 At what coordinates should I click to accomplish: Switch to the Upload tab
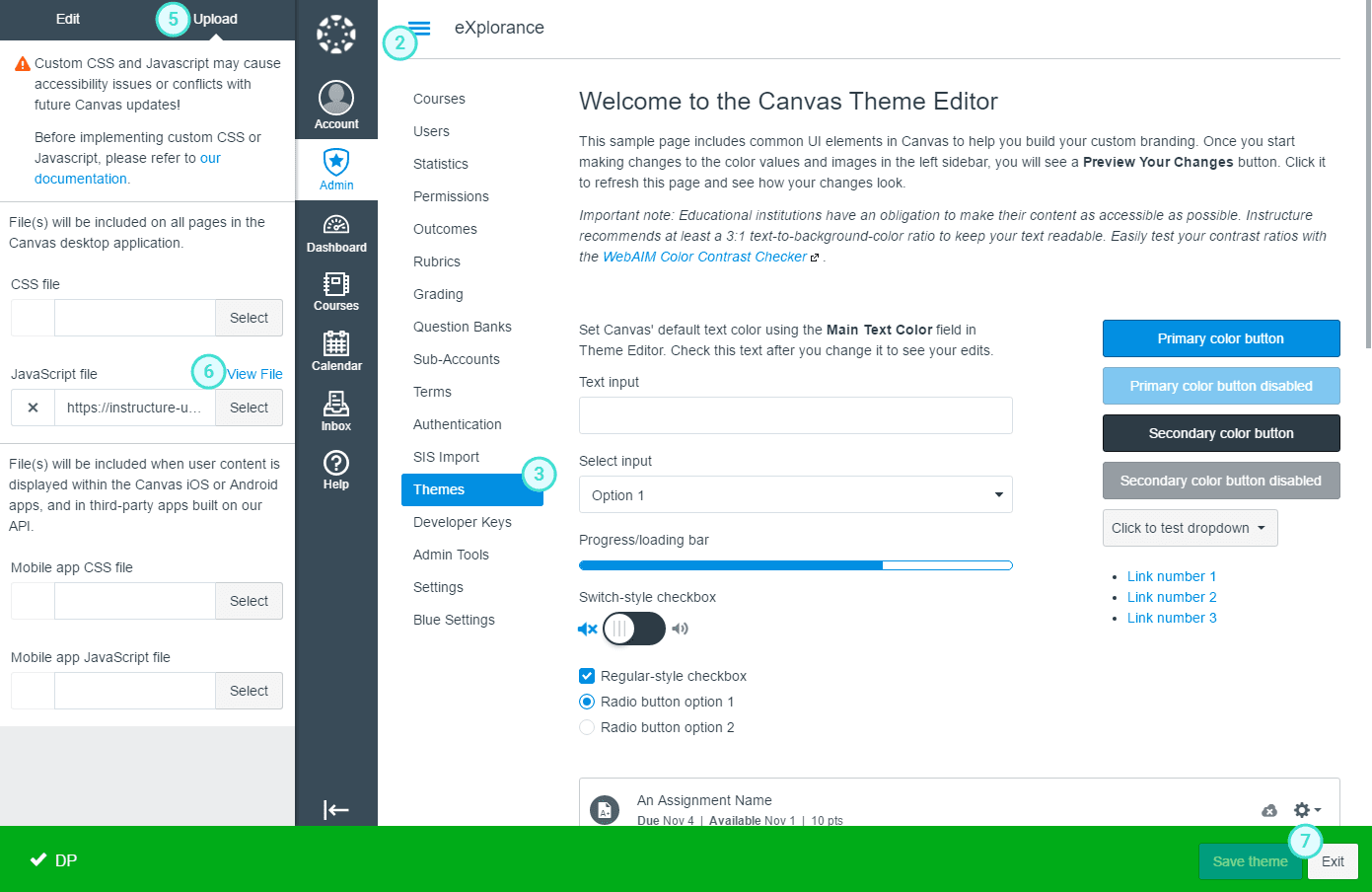[x=215, y=19]
